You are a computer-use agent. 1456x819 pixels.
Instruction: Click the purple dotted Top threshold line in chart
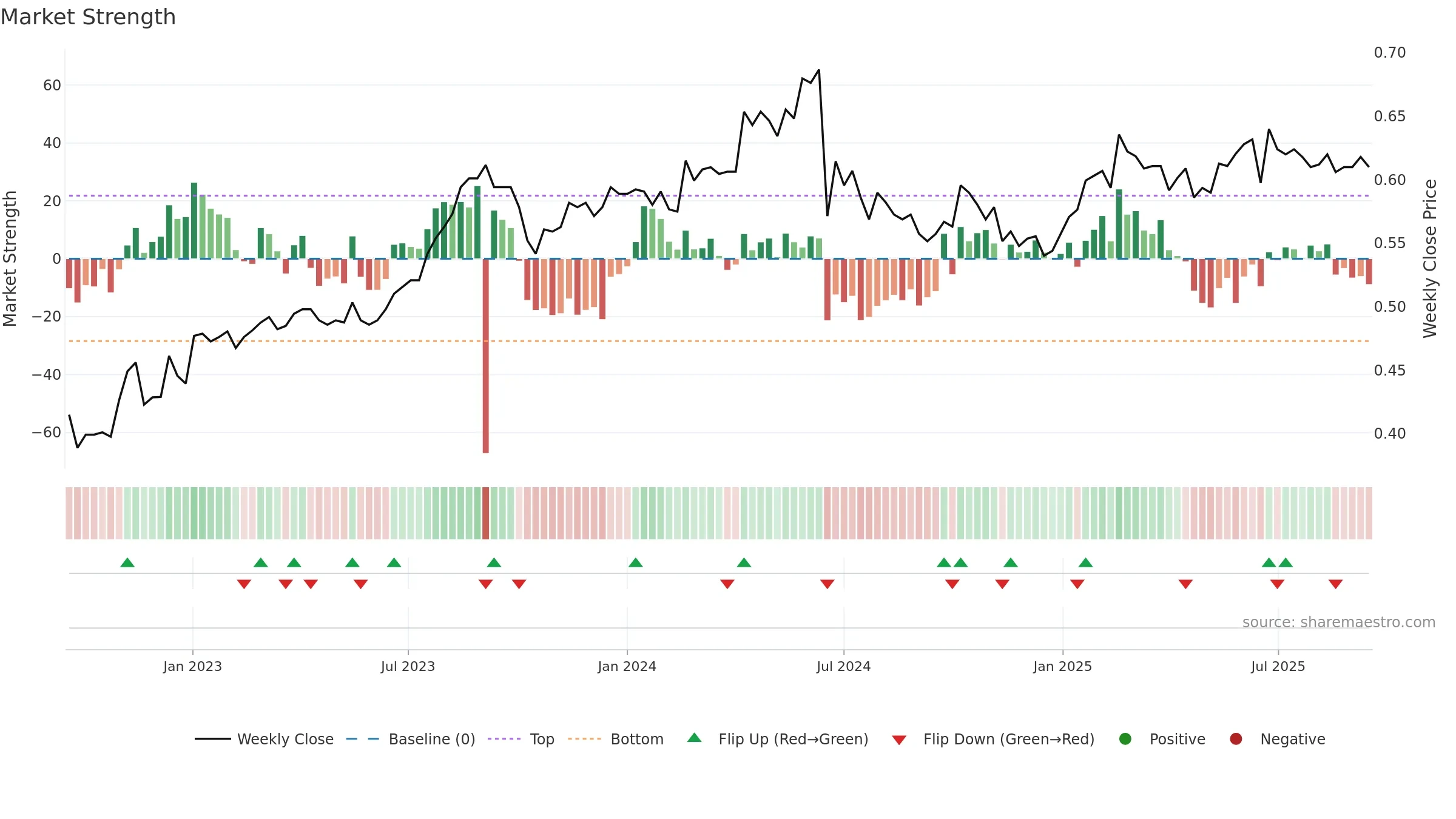[719, 196]
